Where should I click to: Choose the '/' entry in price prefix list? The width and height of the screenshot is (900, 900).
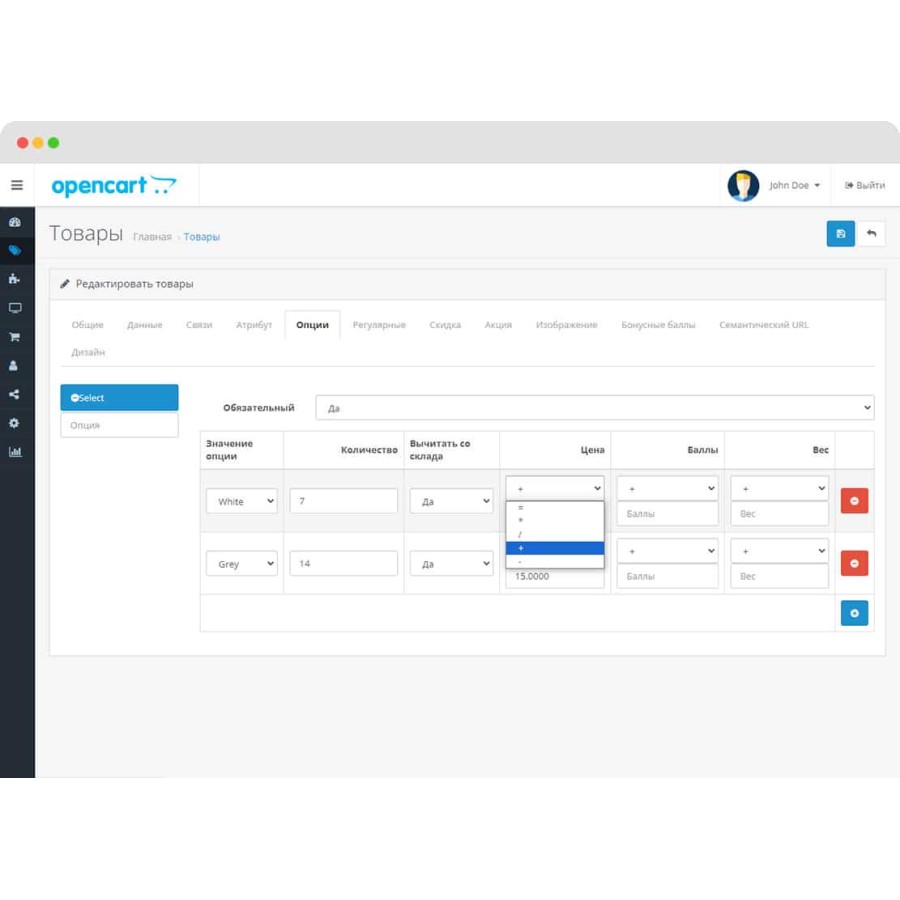554,534
